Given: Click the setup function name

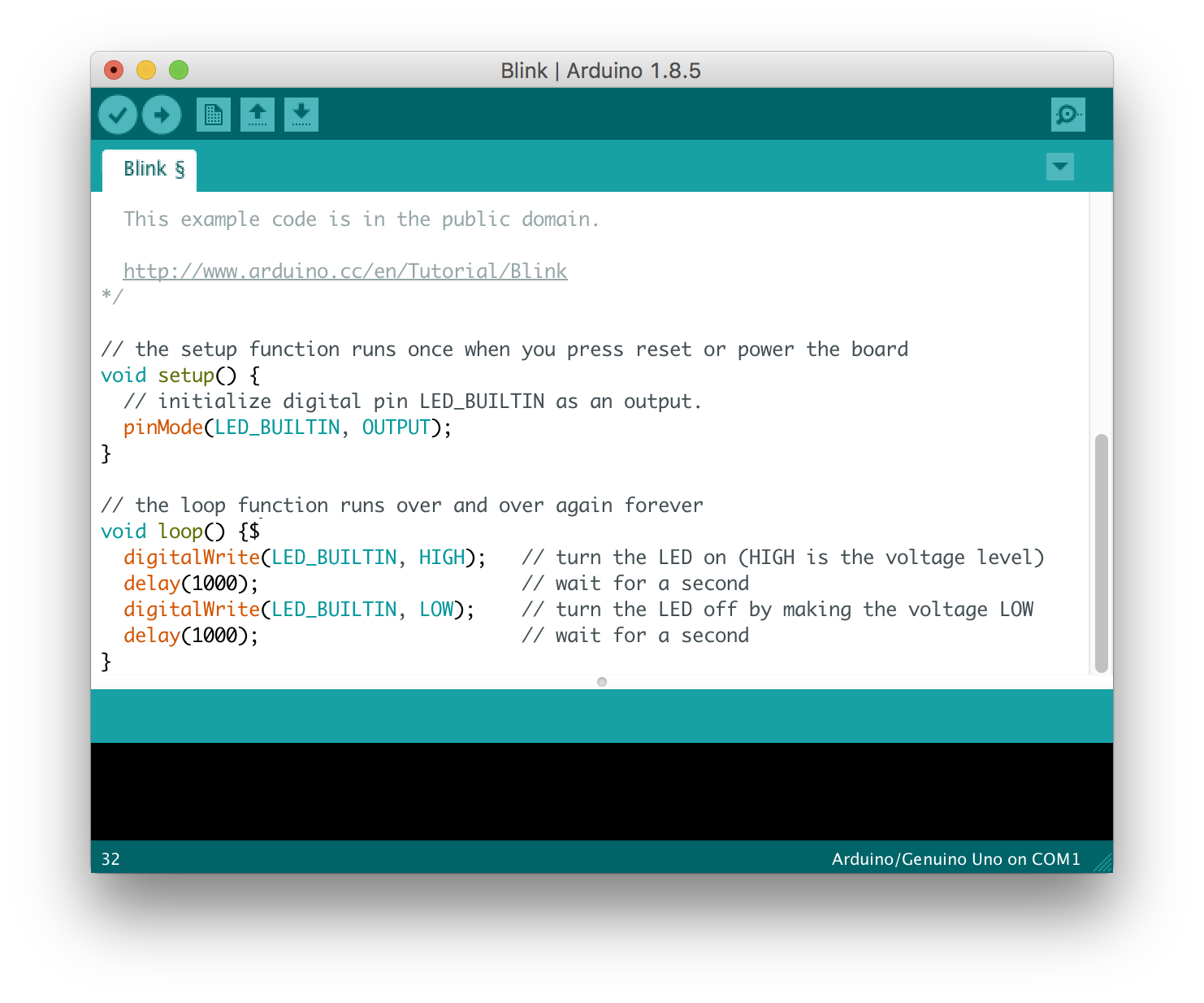Looking at the screenshot, I should [186, 375].
